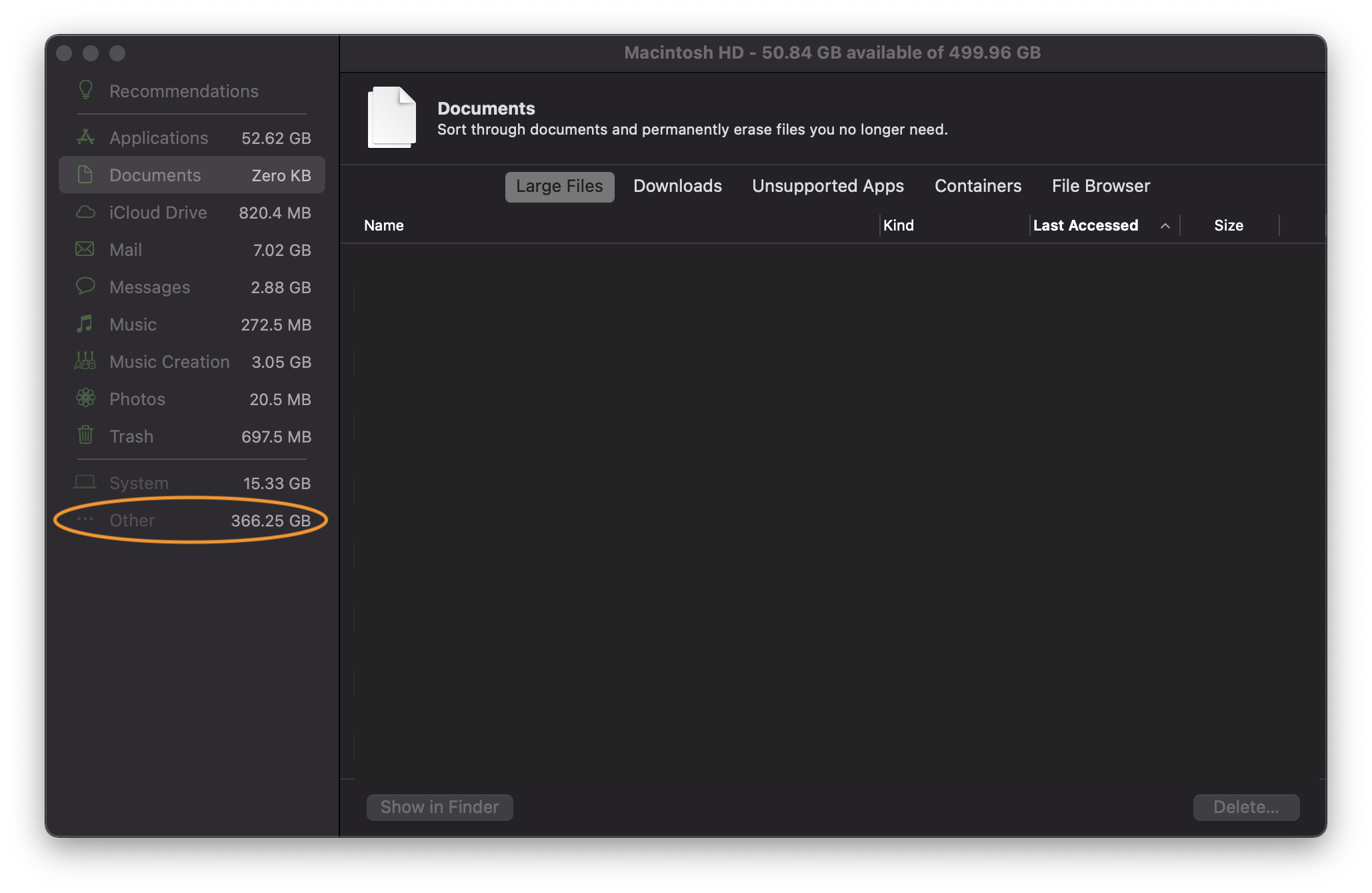Image resolution: width=1372 pixels, height=893 pixels.
Task: Click the Mail icon in sidebar
Action: 85,249
